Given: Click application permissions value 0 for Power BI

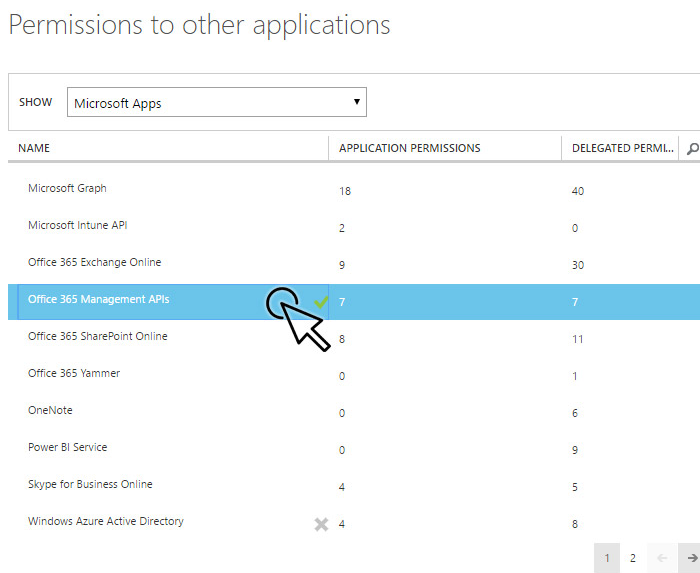Looking at the screenshot, I should (342, 451).
